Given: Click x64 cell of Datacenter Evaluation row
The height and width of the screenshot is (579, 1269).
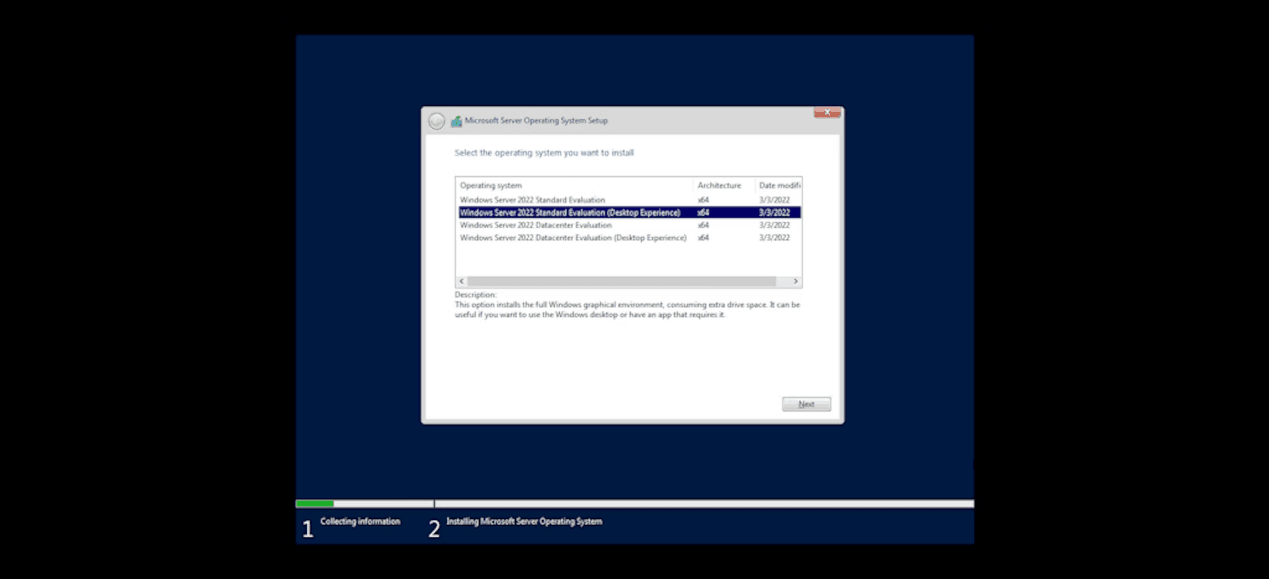Looking at the screenshot, I should click(704, 225).
